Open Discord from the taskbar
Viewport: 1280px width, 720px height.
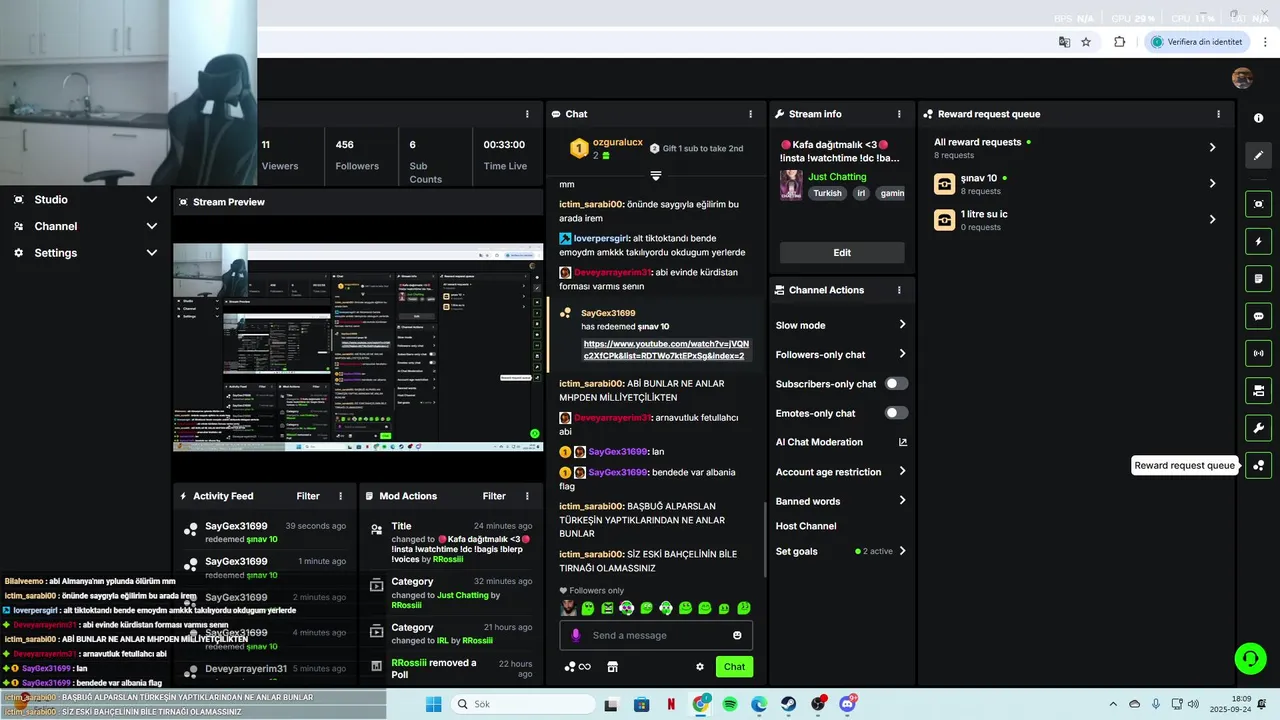(848, 704)
